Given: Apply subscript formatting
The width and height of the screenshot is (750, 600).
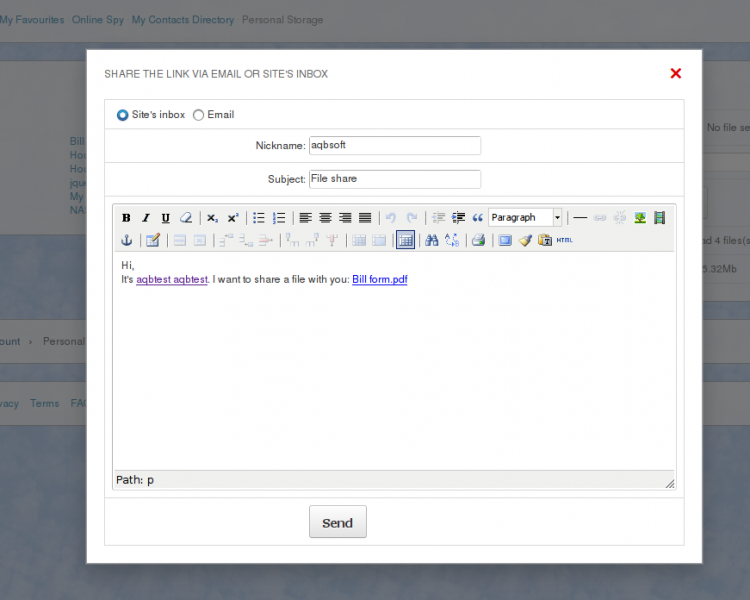Looking at the screenshot, I should pyautogui.click(x=212, y=218).
